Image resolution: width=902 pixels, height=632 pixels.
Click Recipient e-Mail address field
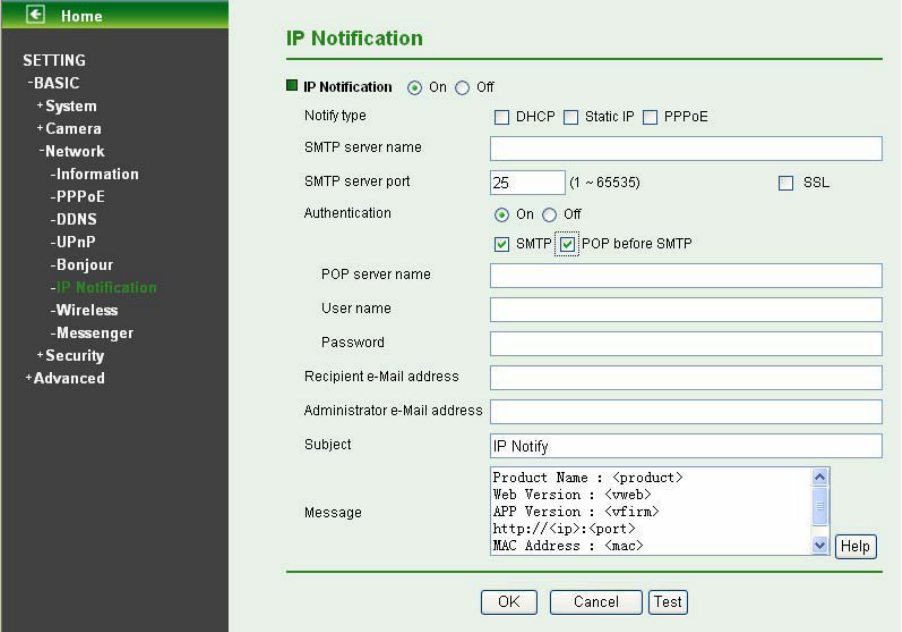pyautogui.click(x=686, y=377)
